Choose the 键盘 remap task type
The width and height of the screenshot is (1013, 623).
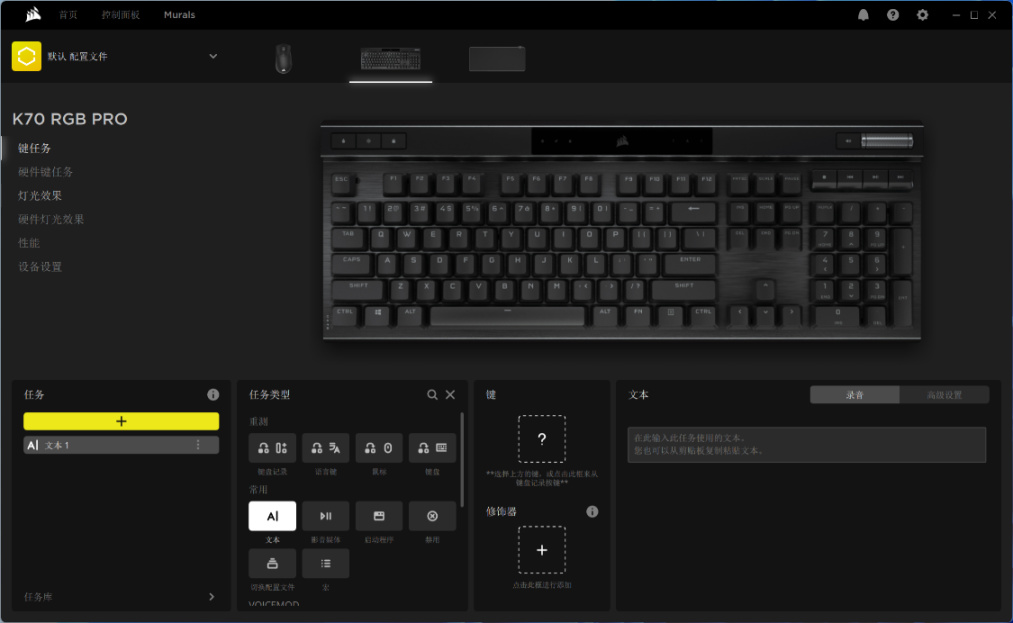[432, 448]
